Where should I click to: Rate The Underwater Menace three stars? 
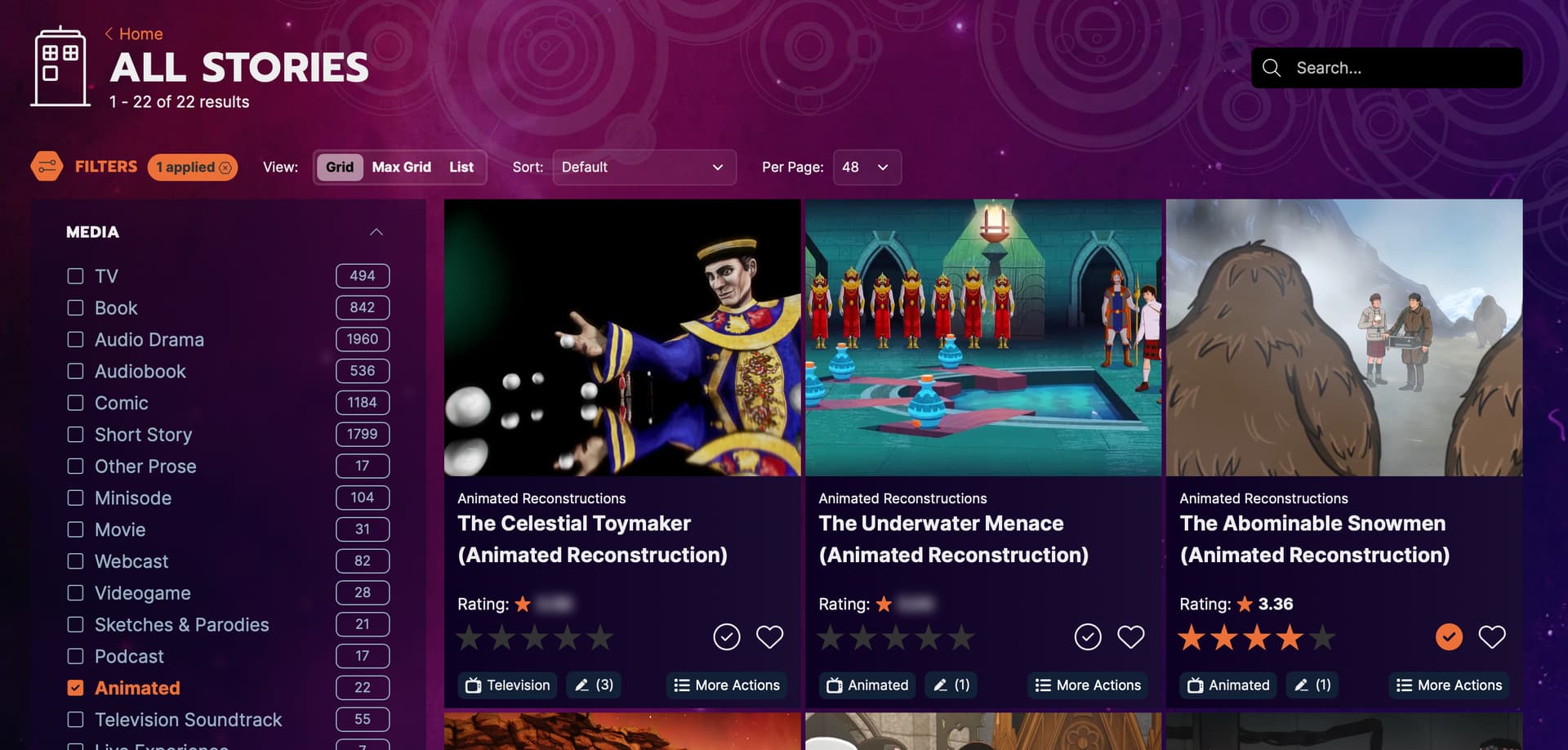(x=896, y=637)
